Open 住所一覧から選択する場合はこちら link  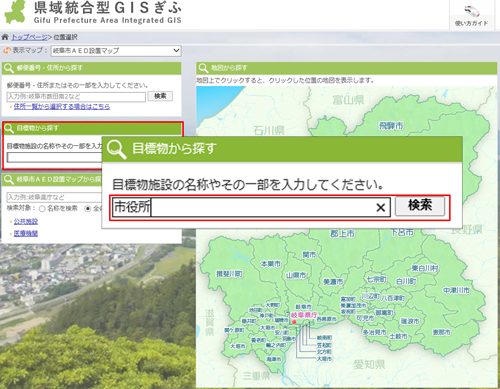pos(62,107)
